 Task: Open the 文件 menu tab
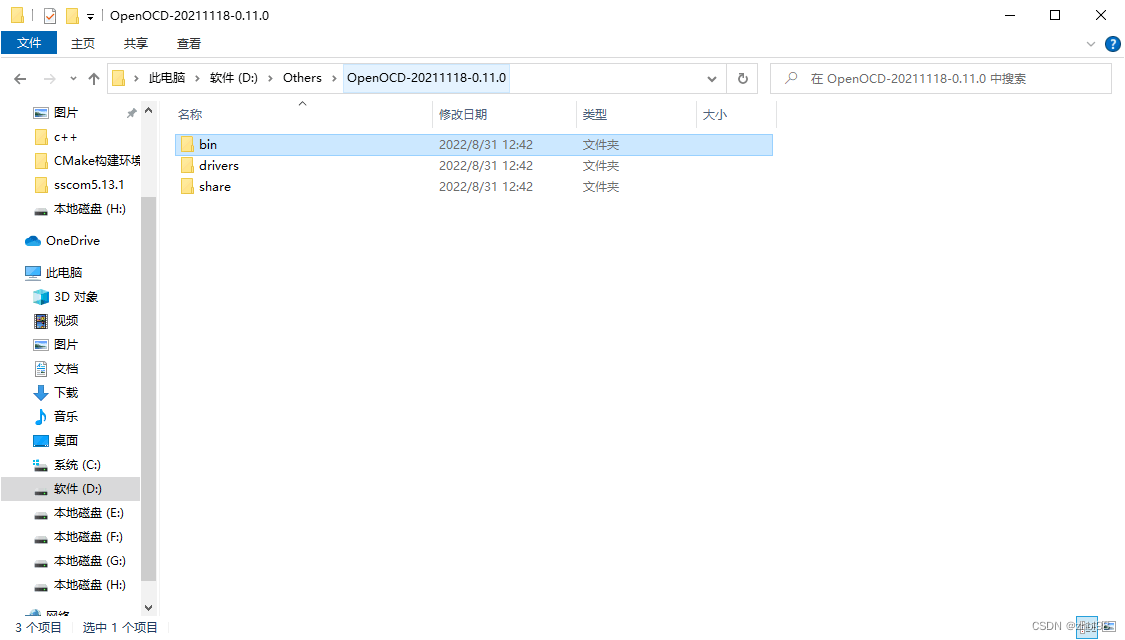29,43
